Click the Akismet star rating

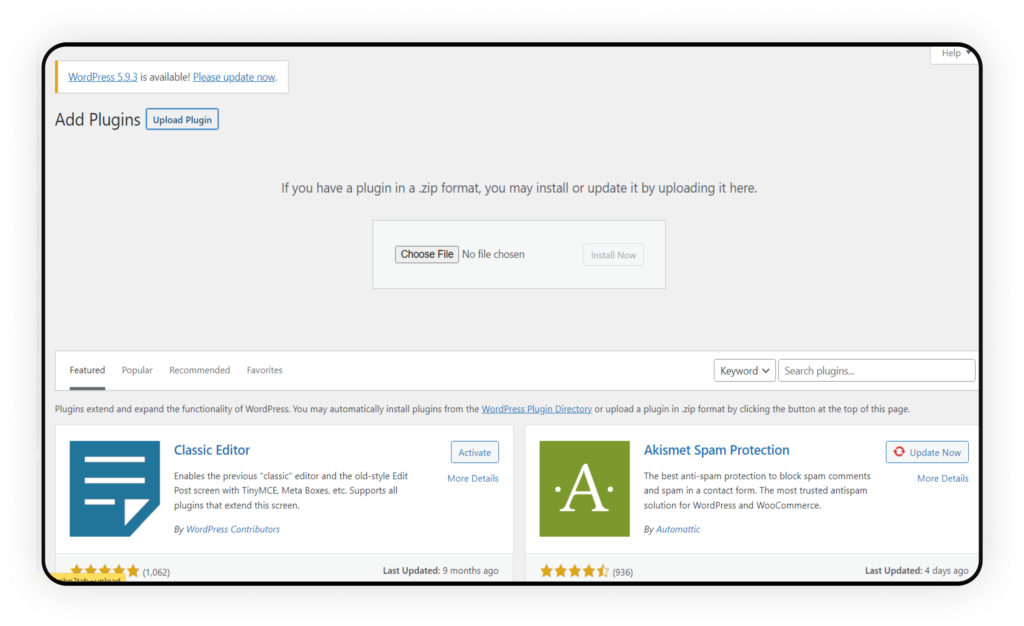click(574, 572)
